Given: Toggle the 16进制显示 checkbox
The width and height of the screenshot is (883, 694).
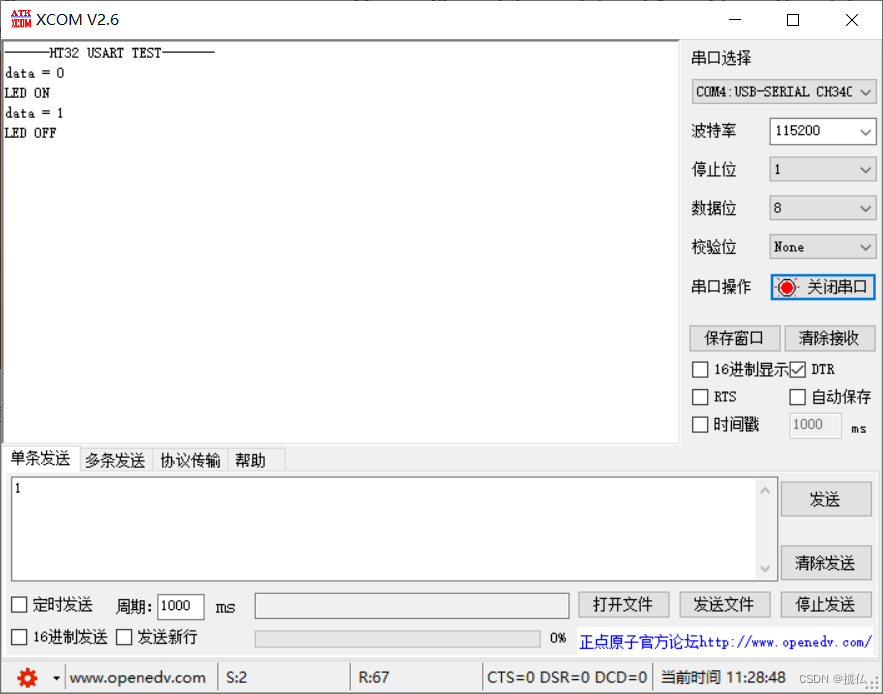Looking at the screenshot, I should (x=700, y=370).
